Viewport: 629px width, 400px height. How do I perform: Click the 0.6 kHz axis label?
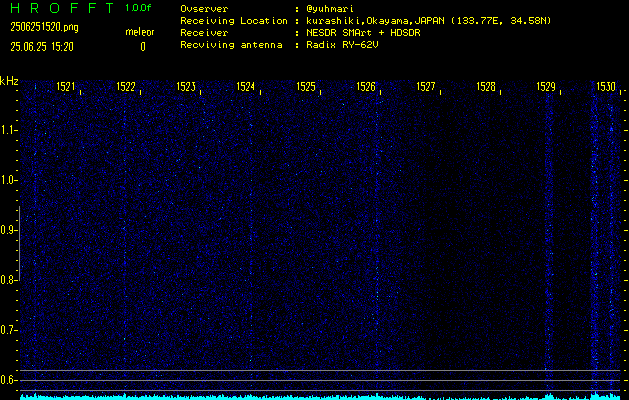click(x=7, y=380)
